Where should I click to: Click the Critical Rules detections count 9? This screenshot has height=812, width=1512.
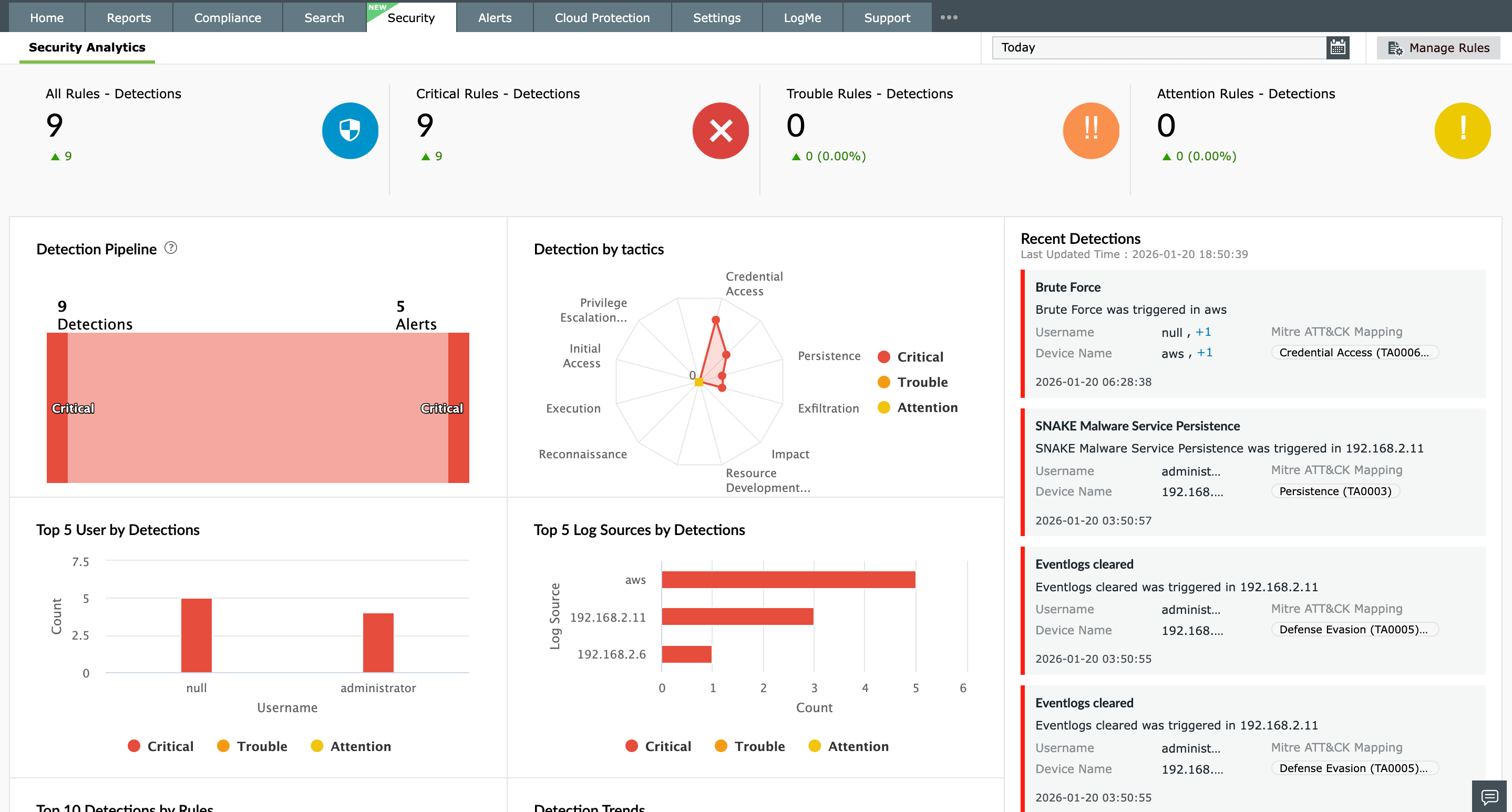tap(425, 125)
